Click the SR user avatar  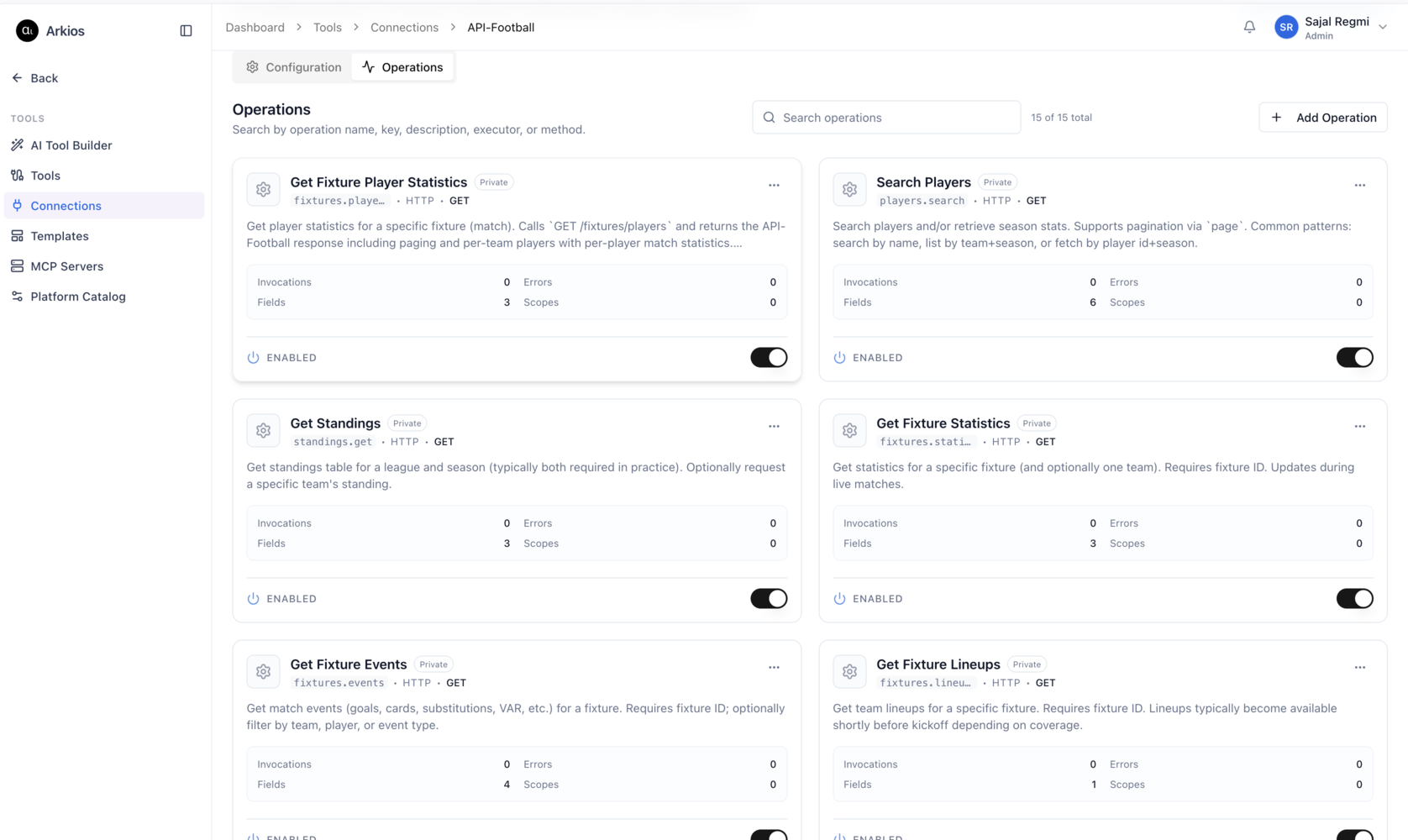click(x=1286, y=28)
